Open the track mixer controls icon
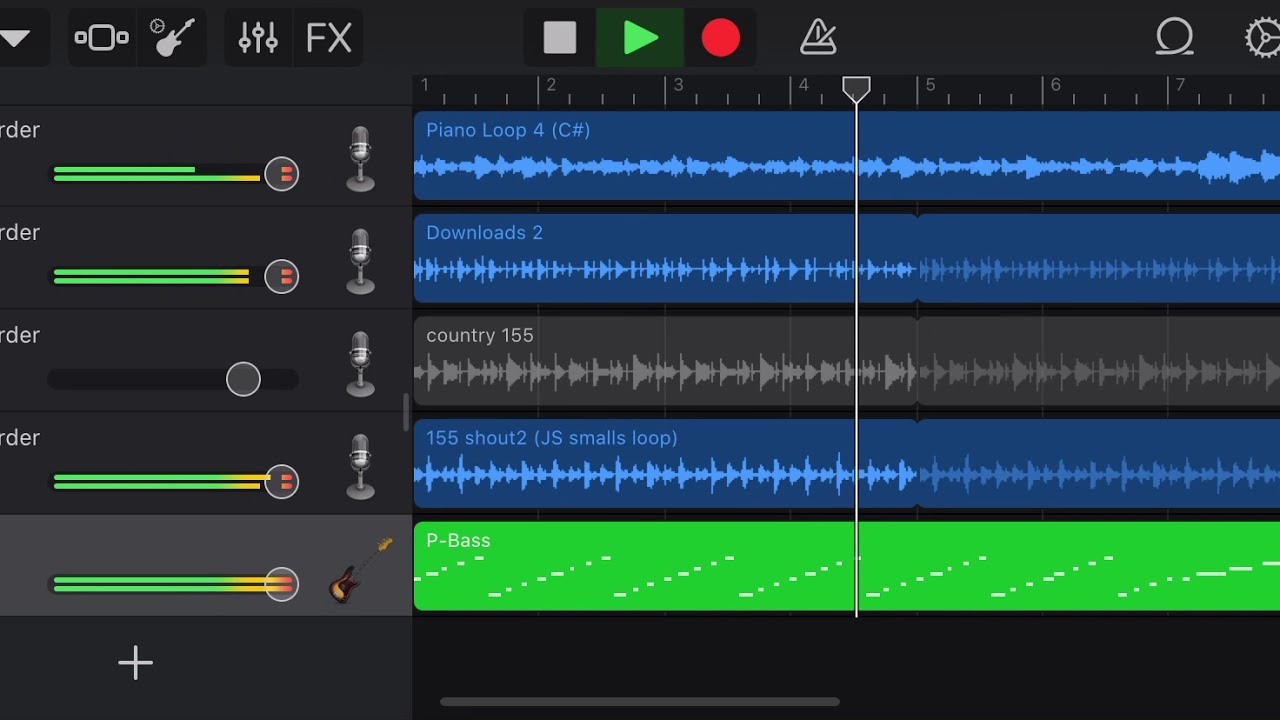Image resolution: width=1280 pixels, height=720 pixels. pyautogui.click(x=258, y=38)
